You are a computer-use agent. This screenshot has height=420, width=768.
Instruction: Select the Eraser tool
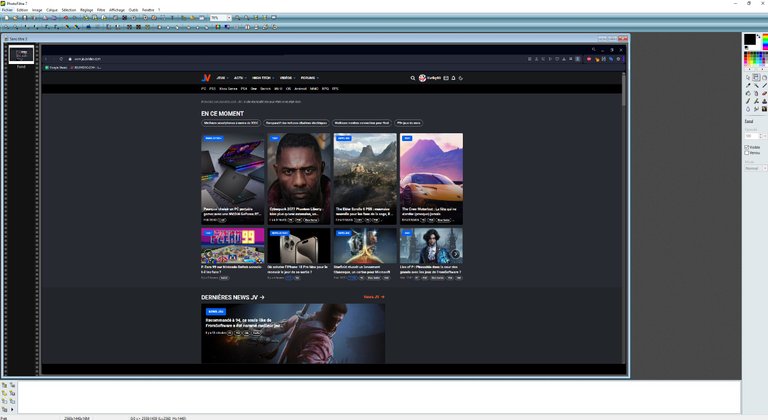click(764, 93)
